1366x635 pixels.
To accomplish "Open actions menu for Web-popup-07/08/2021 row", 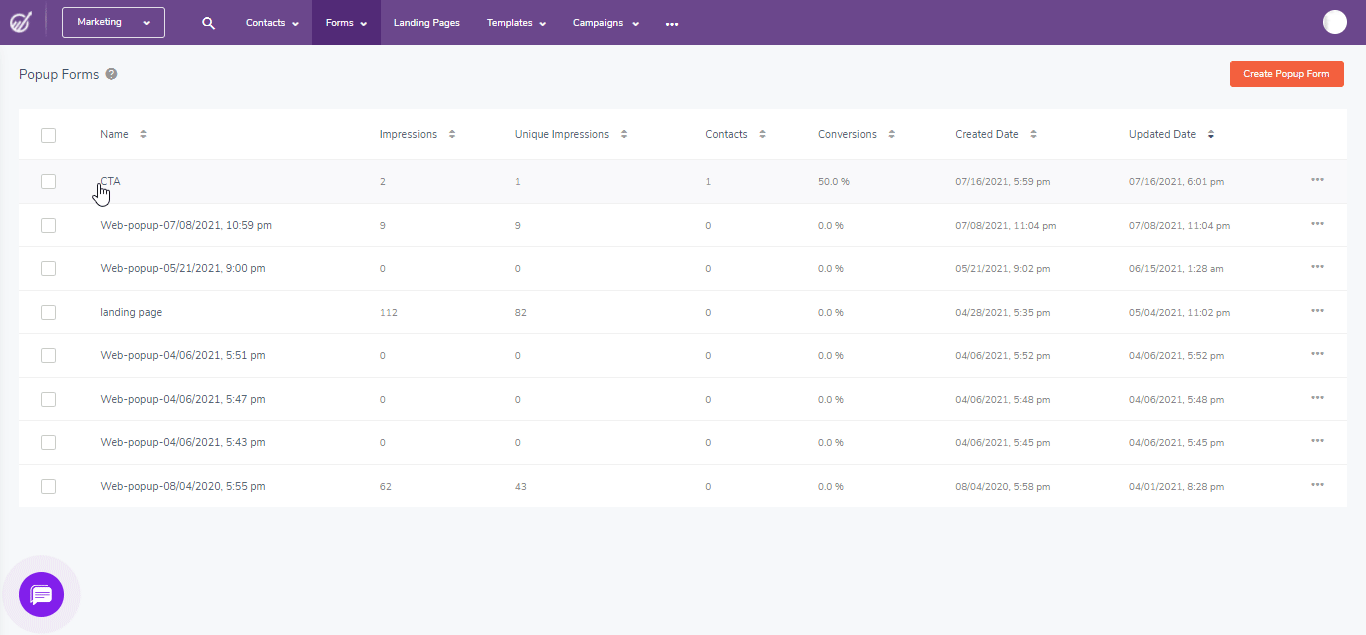I will (1317, 224).
